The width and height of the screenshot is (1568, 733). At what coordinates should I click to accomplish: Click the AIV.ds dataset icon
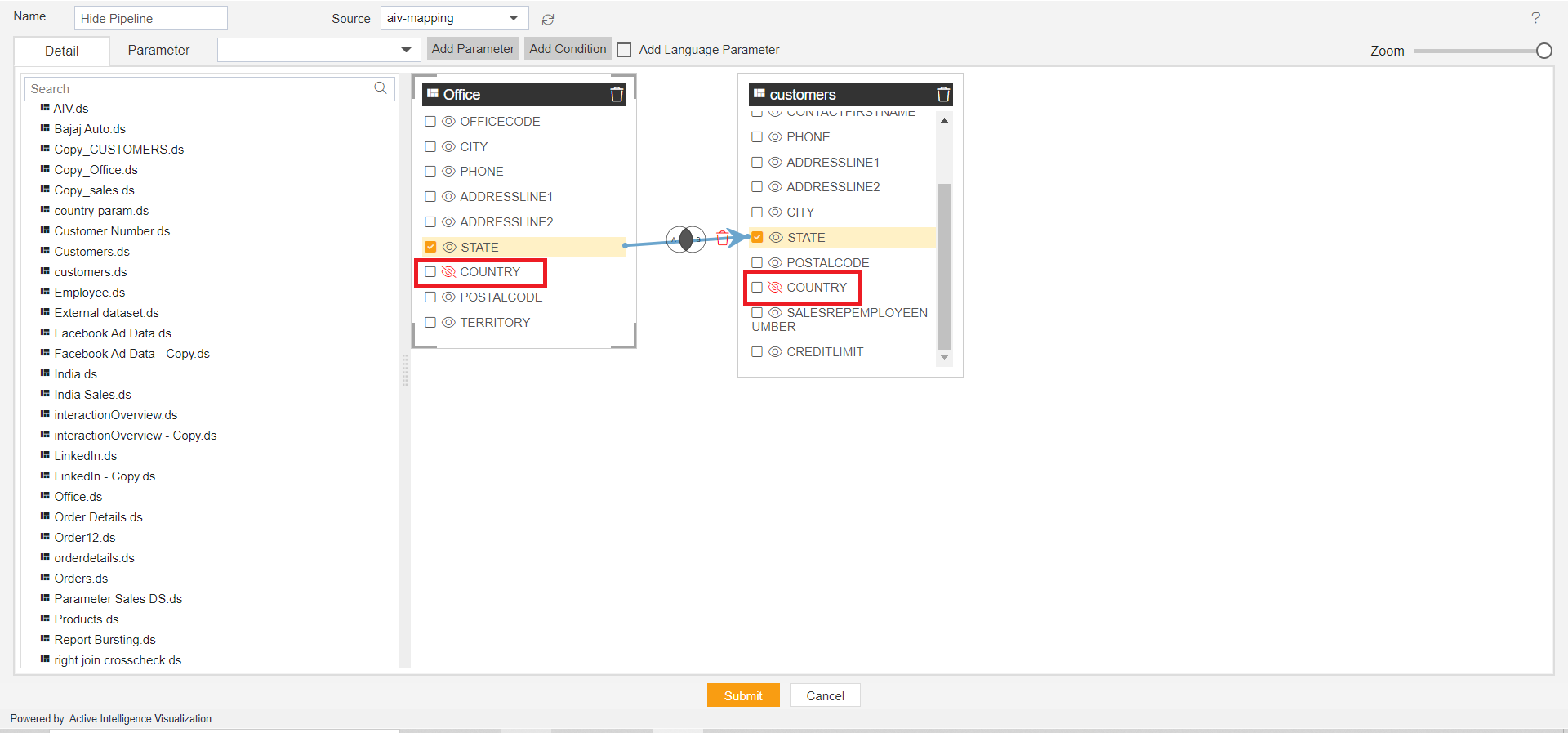click(x=45, y=107)
